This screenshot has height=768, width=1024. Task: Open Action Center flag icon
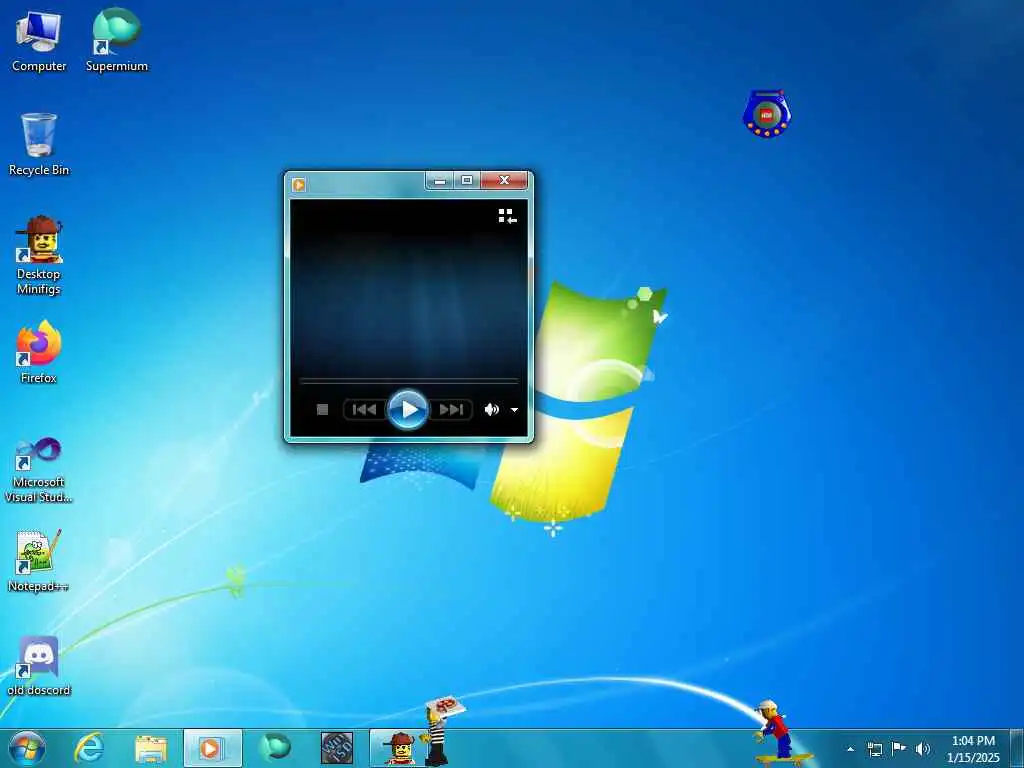899,748
